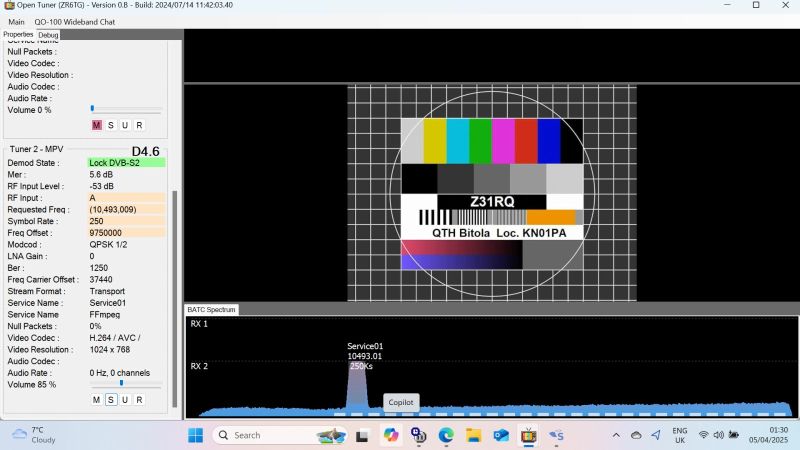Viewport: 800px width, 450px height.
Task: Open the ENG UK language selector
Action: tap(680, 435)
